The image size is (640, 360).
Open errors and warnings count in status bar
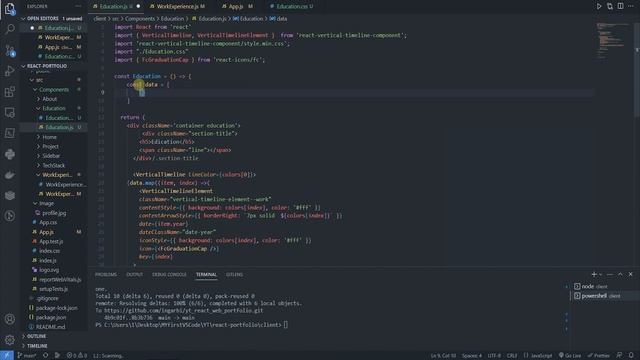click(77, 356)
